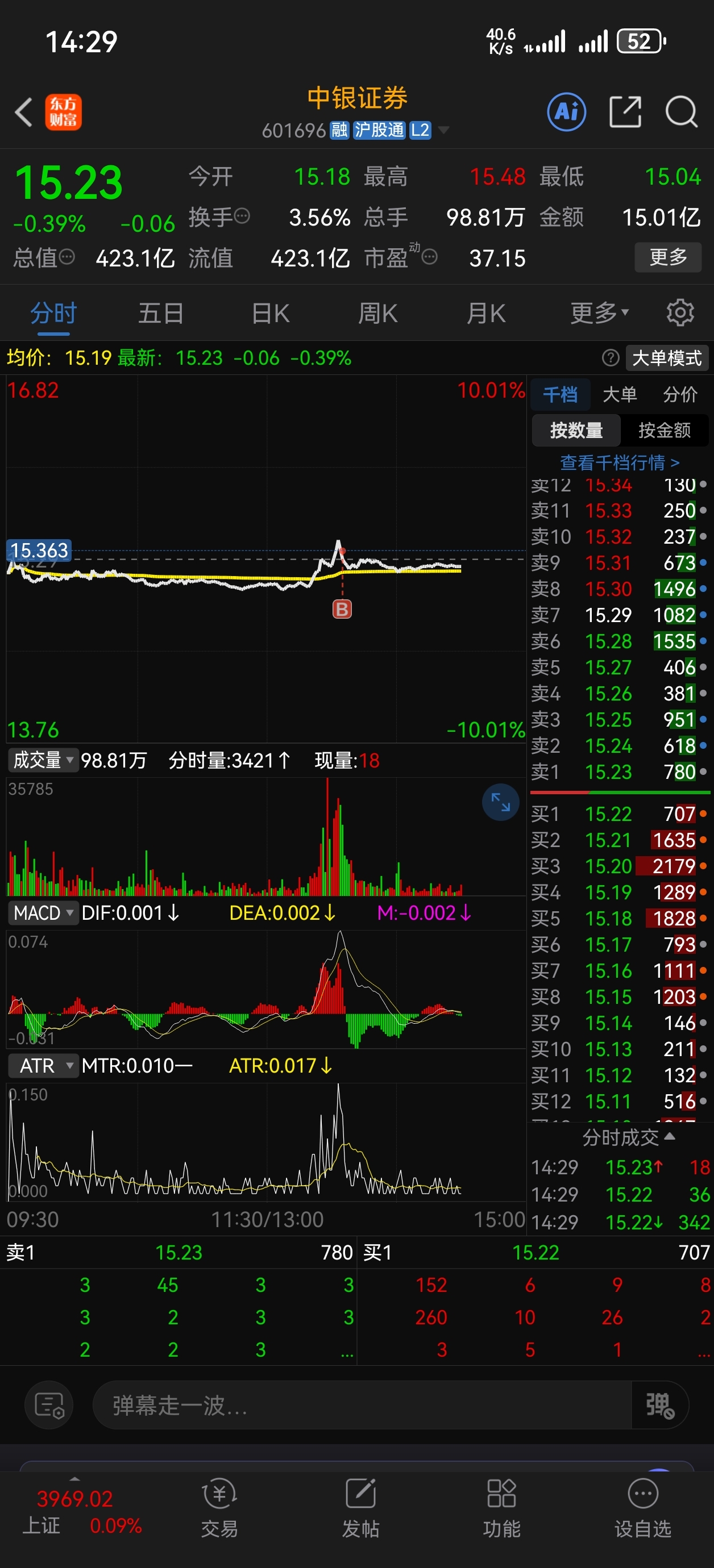Tap sell level 卖8 at 15.30

coord(619,589)
